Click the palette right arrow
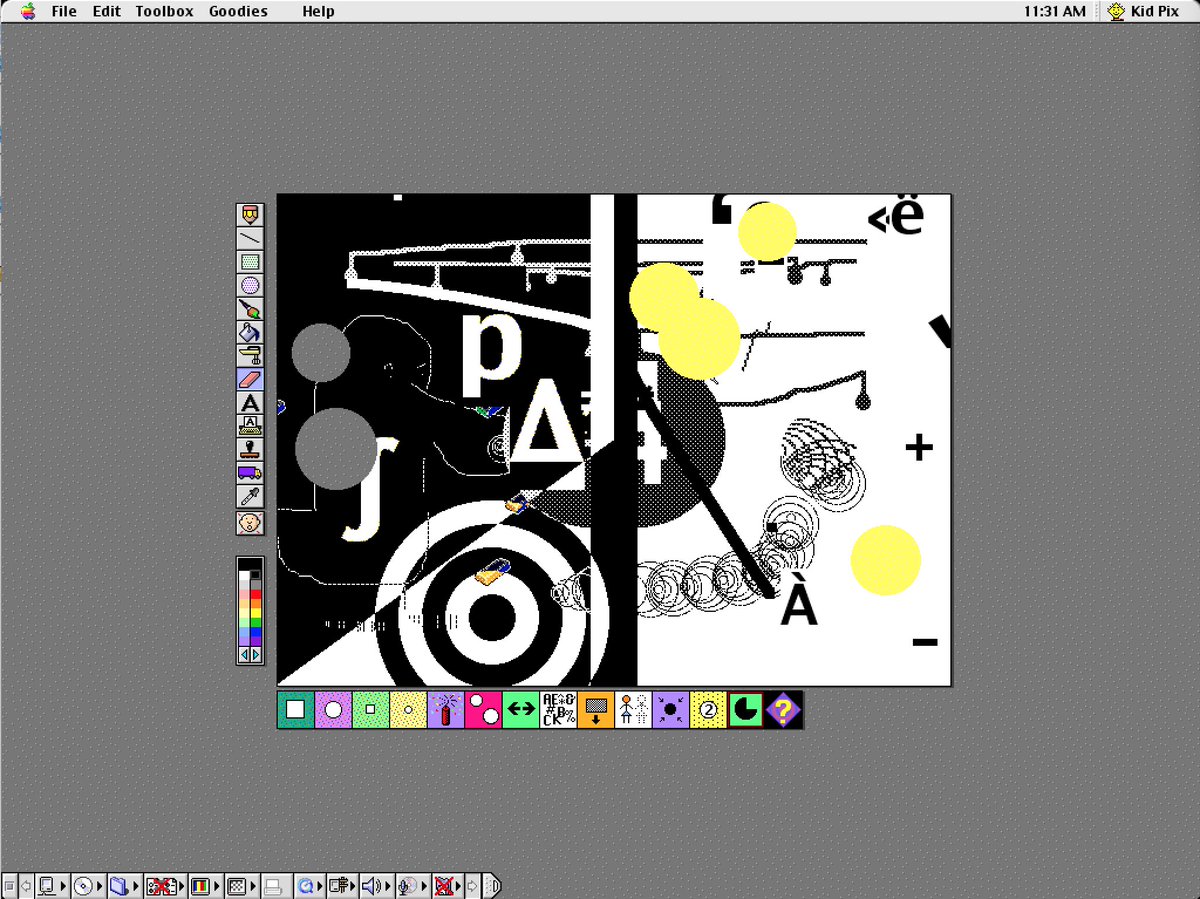Image resolution: width=1200 pixels, height=899 pixels. (x=256, y=655)
